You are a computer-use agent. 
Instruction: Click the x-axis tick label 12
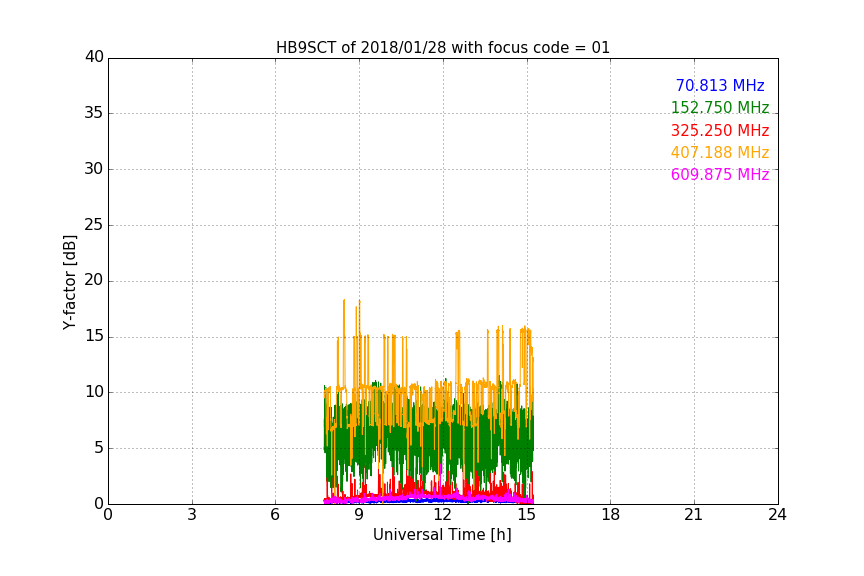point(442,515)
